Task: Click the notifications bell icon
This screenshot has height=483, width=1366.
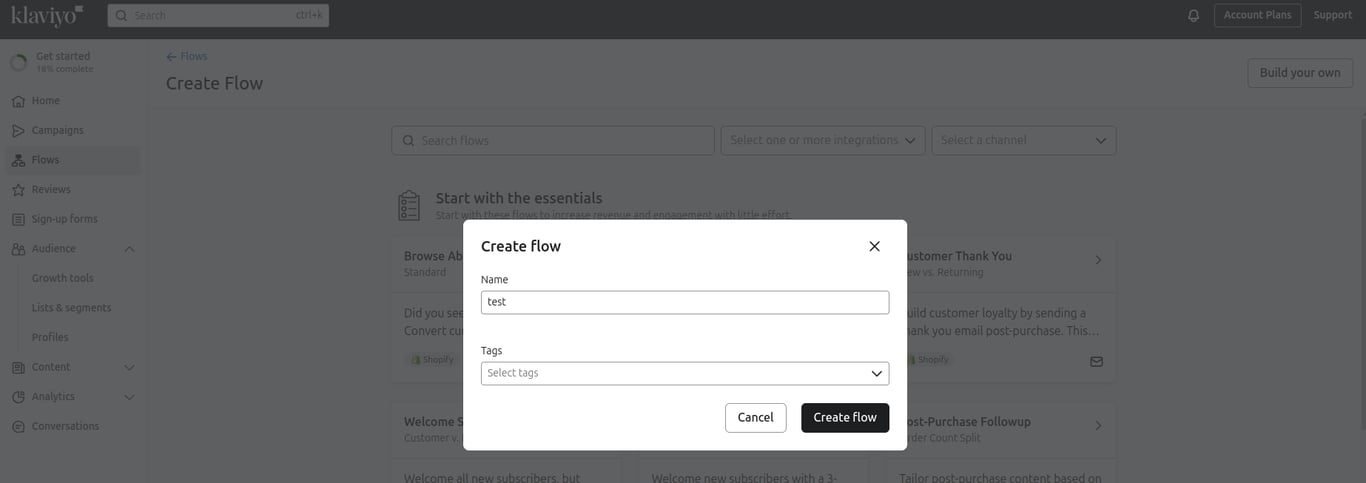Action: coord(1193,15)
